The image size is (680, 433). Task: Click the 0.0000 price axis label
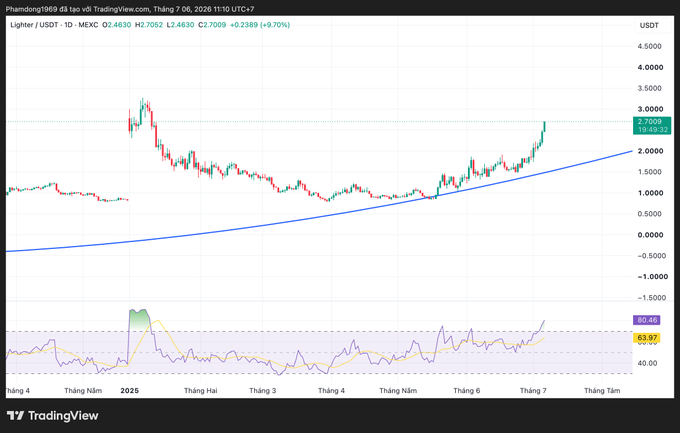point(650,235)
